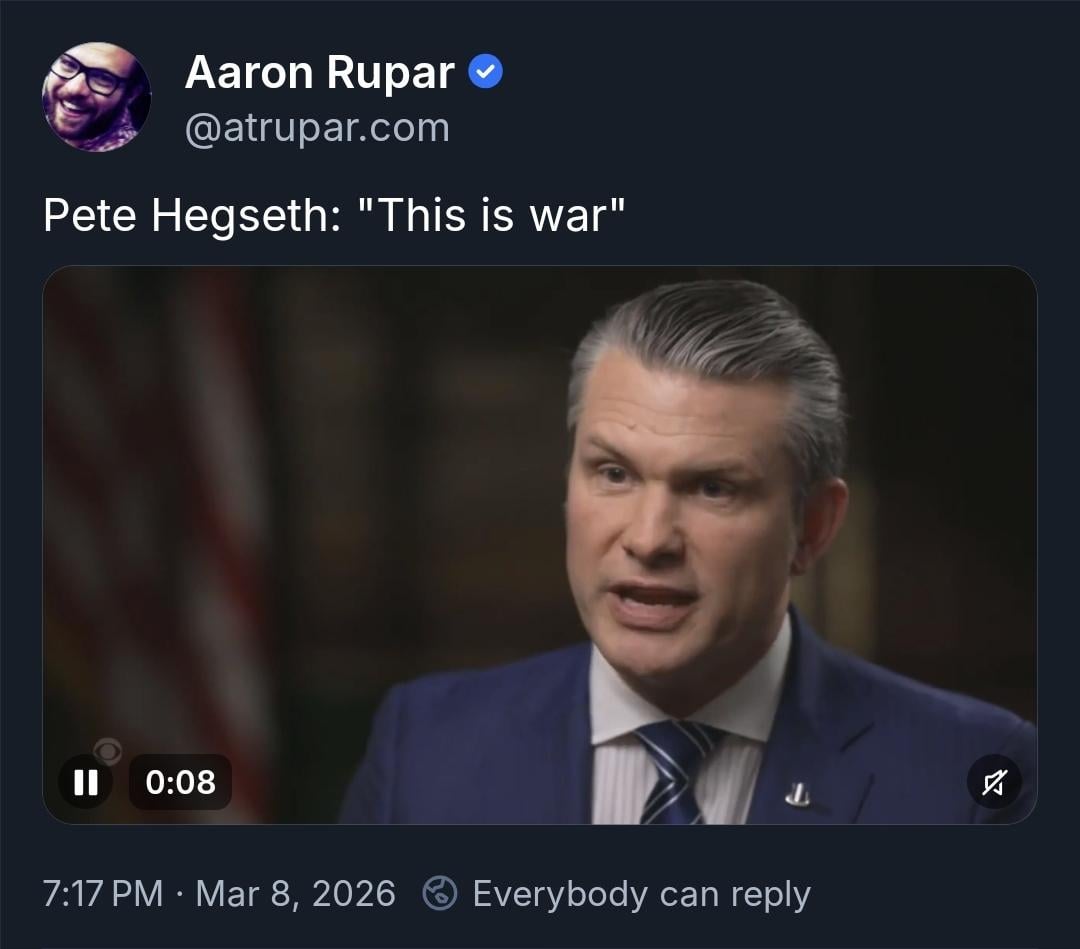Image resolution: width=1080 pixels, height=949 pixels.
Task: Unmute the video sound
Action: click(x=994, y=782)
